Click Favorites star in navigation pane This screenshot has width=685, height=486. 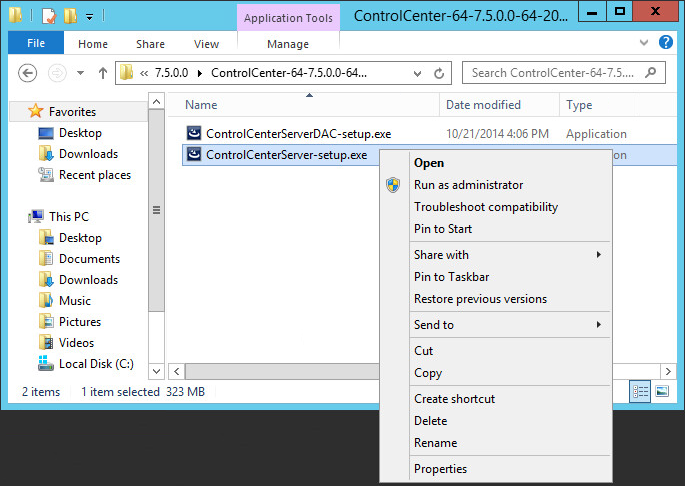35,111
